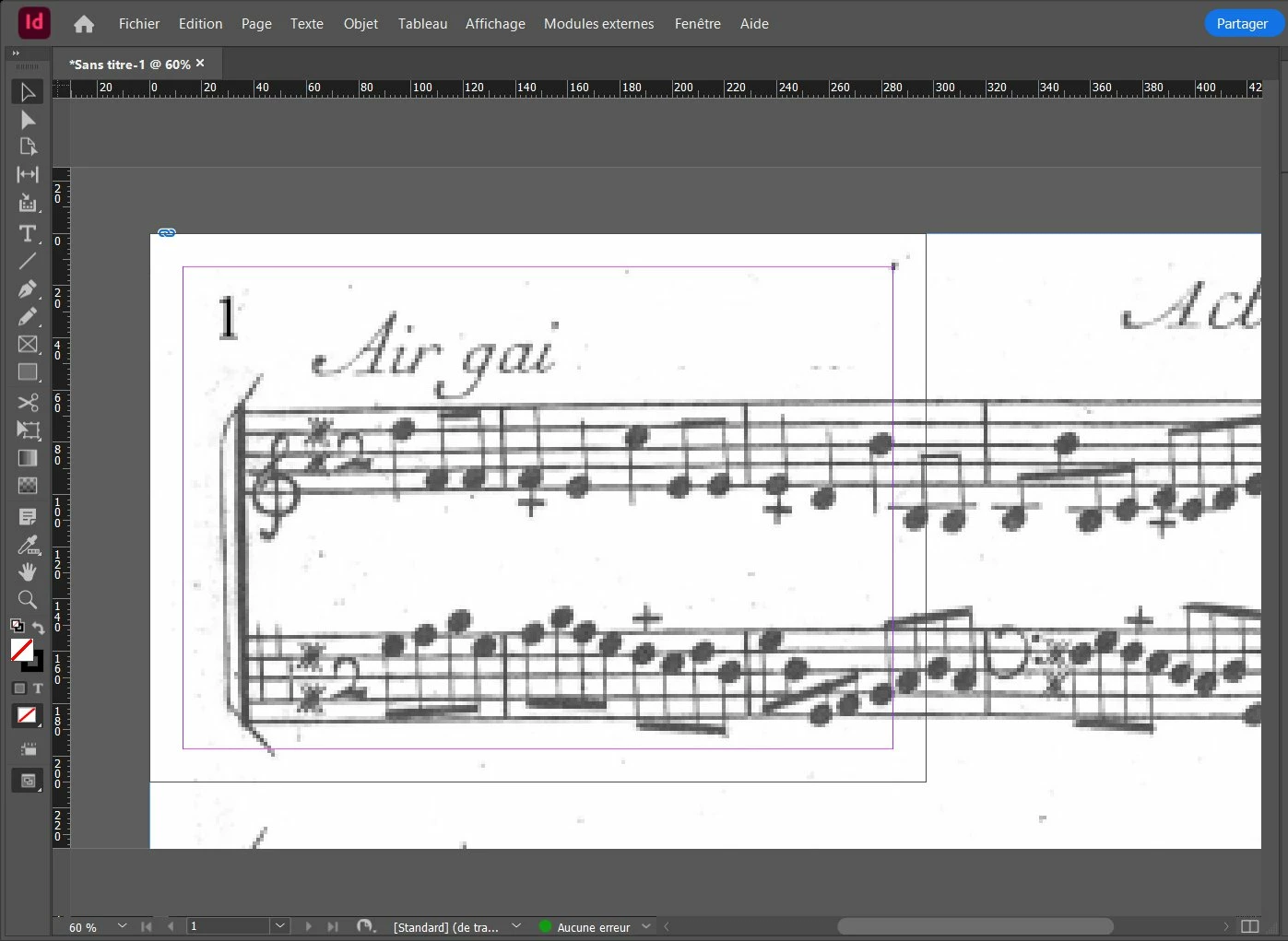Select the Content Collector tool
Screen dimensions: 1288x941
click(28, 203)
